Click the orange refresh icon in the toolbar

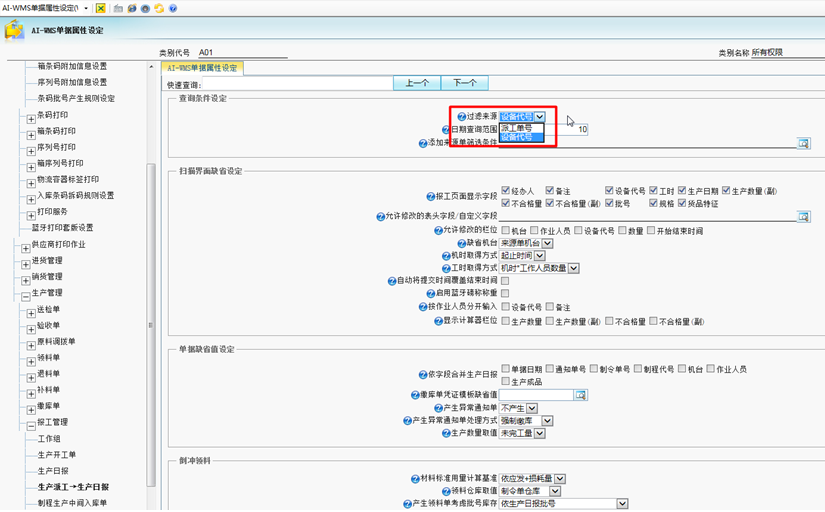159,8
